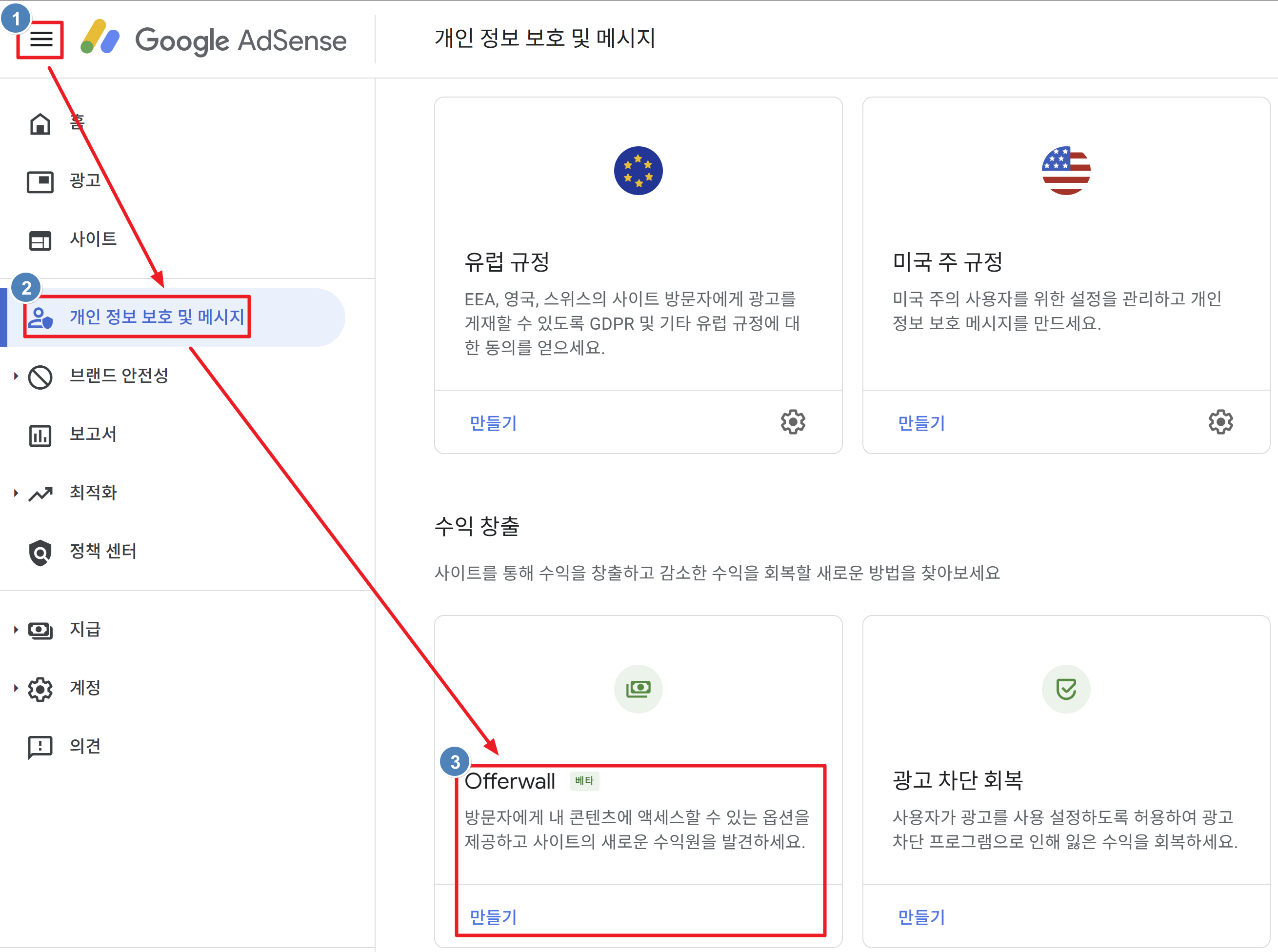Open the hamburger main menu
The height and width of the screenshot is (952, 1278).
click(x=41, y=39)
